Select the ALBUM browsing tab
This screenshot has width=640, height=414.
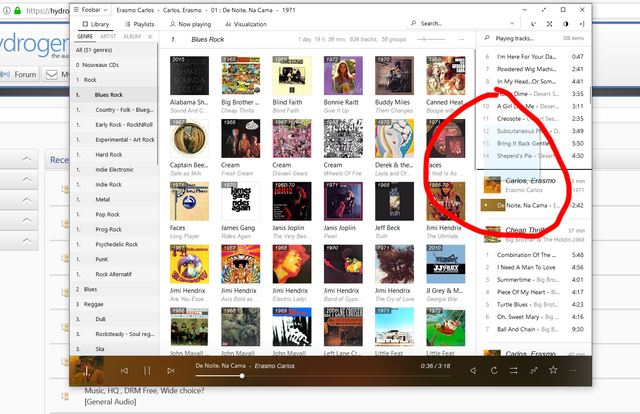[x=132, y=36]
